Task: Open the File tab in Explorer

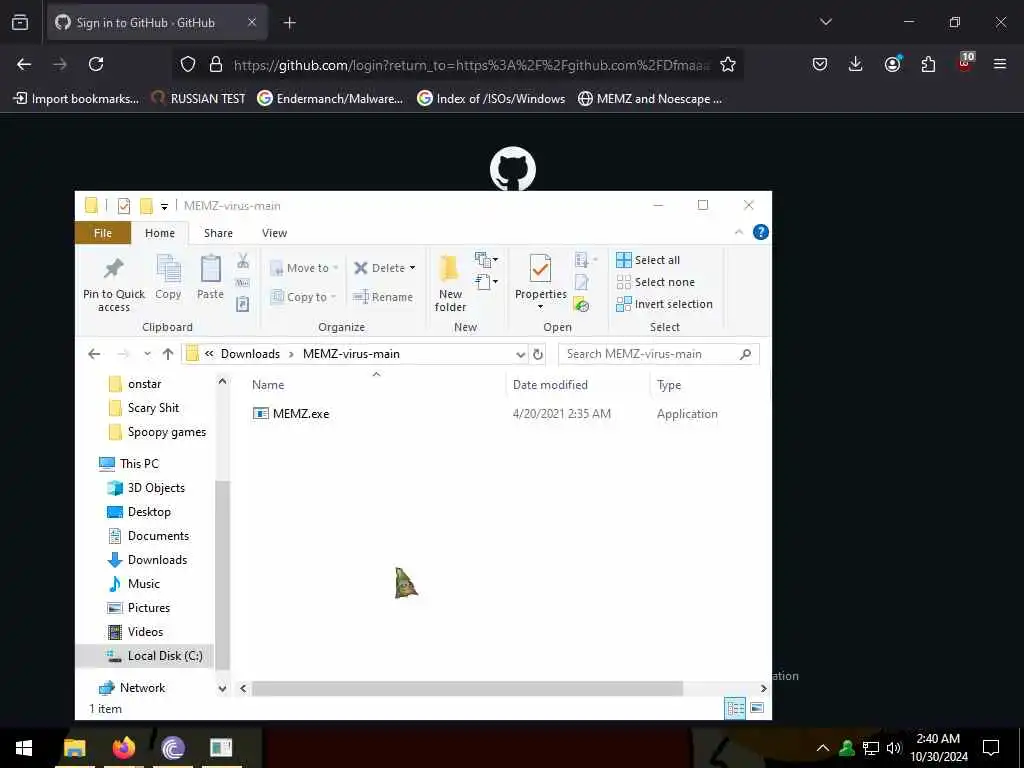Action: coord(103,233)
